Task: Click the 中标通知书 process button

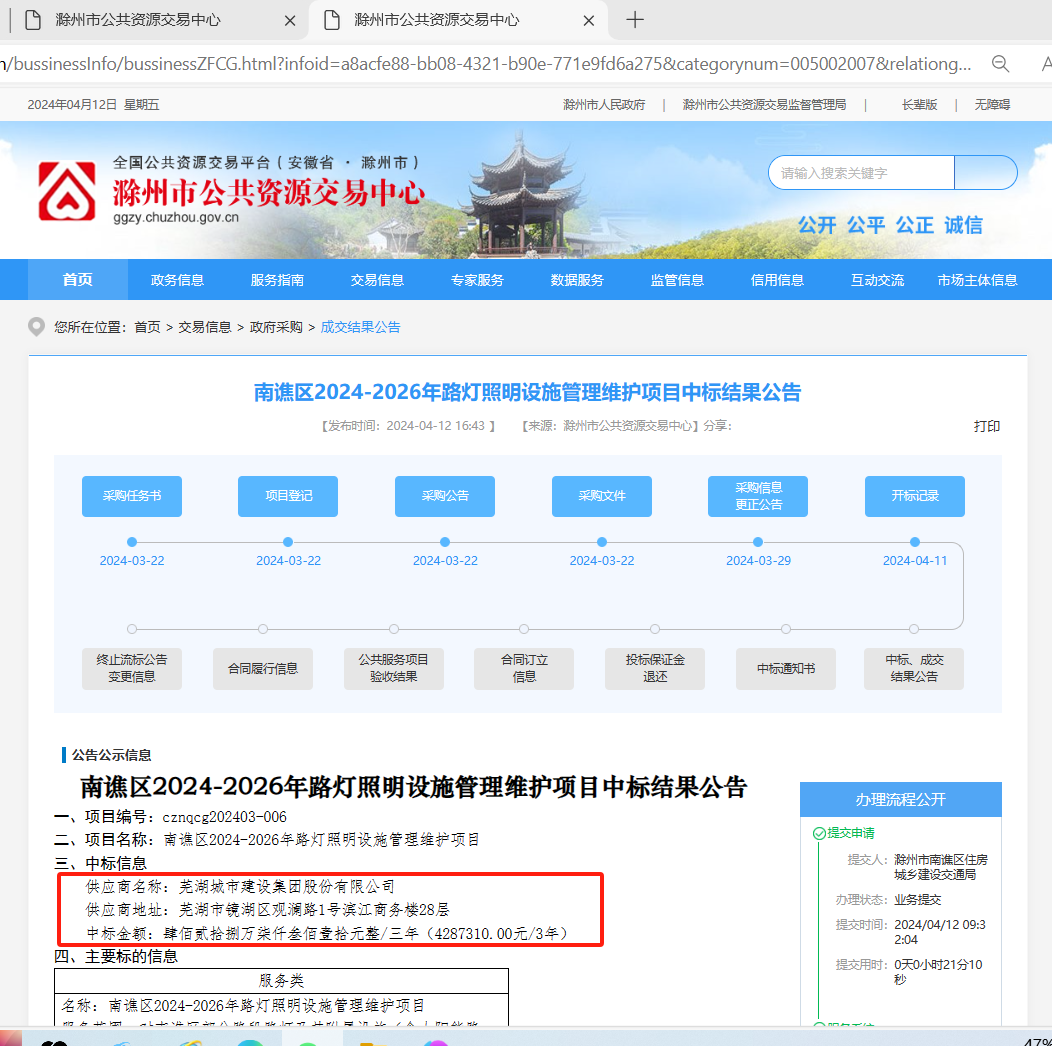Action: point(786,669)
